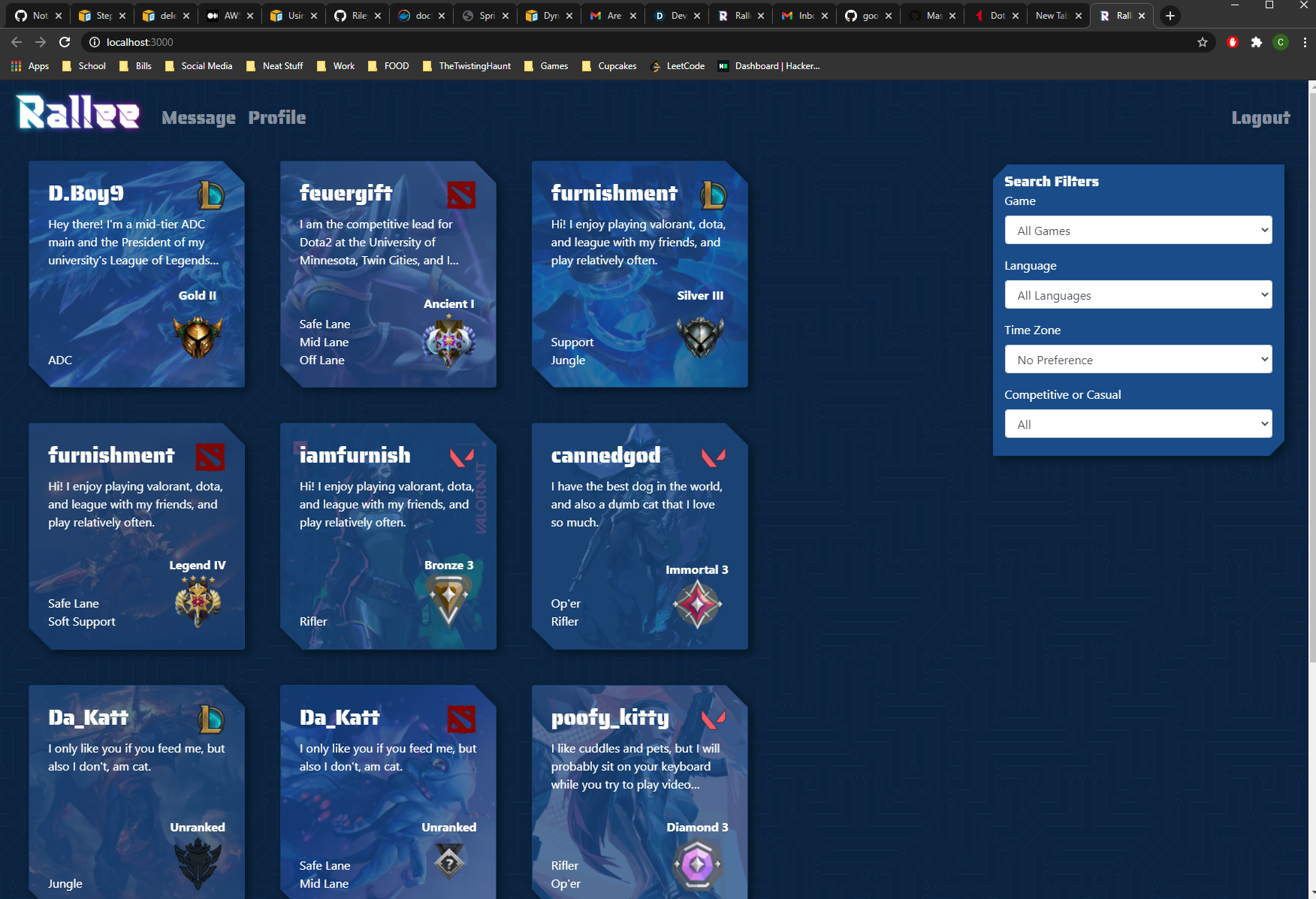Expand the Time Zone dropdown showing No Preference
The width and height of the screenshot is (1316, 899).
[1138, 360]
